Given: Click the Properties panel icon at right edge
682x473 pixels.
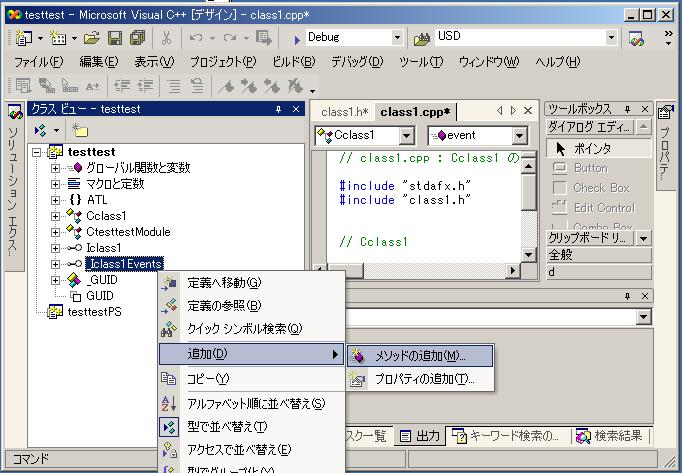Looking at the screenshot, I should (665, 112).
